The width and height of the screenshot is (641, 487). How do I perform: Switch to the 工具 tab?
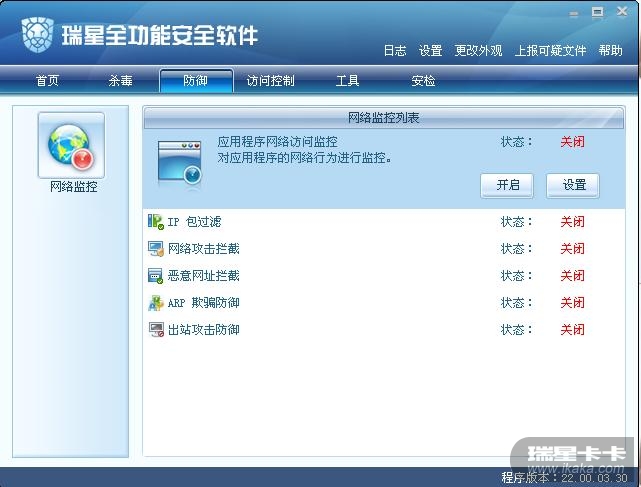coord(347,81)
